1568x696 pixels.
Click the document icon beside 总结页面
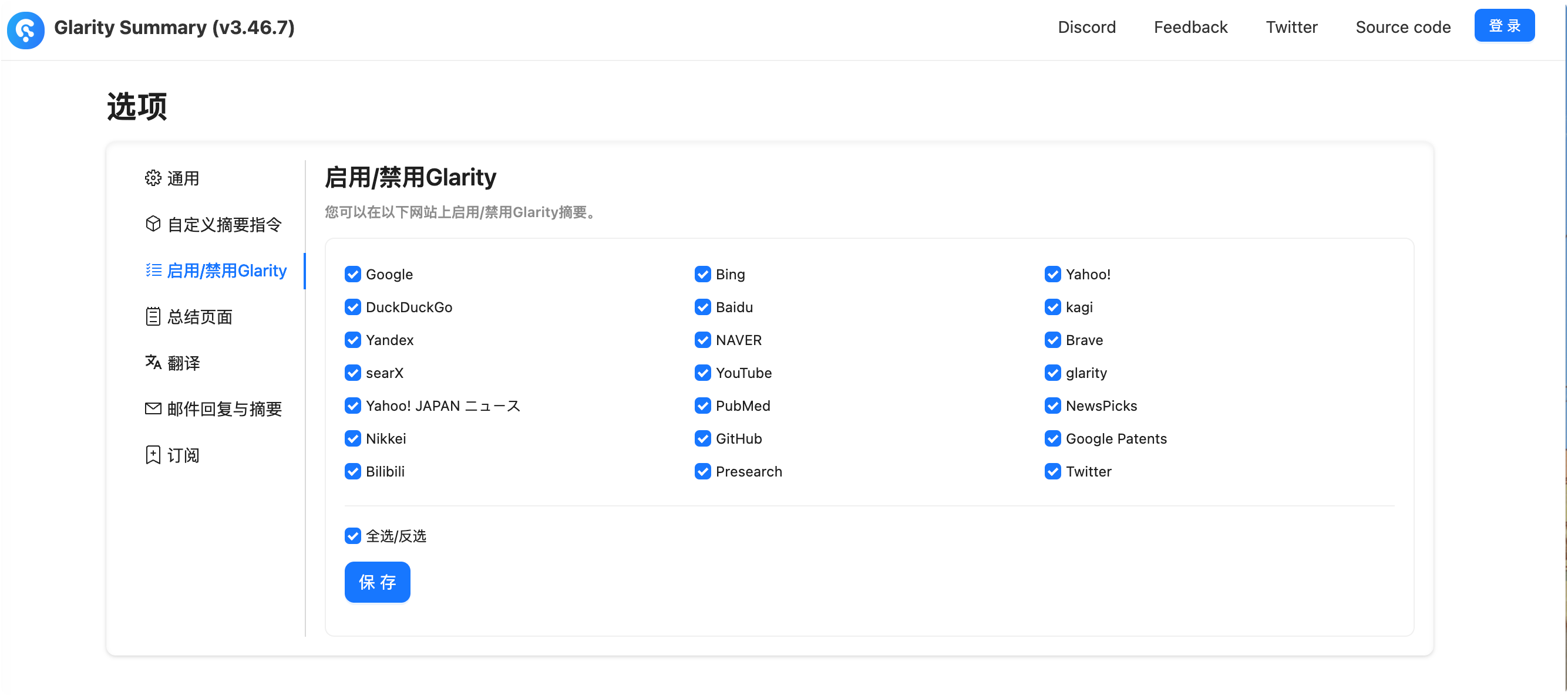(153, 316)
